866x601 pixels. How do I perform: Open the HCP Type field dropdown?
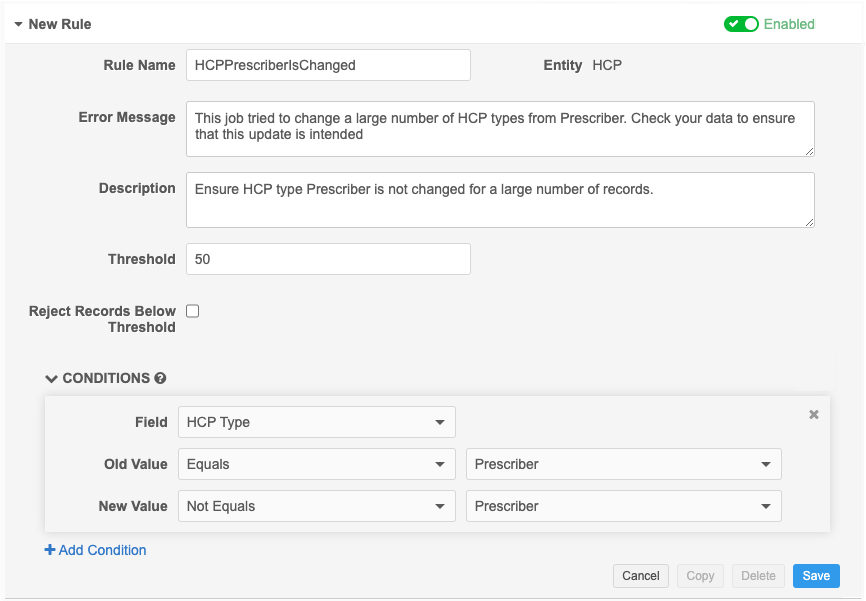[316, 422]
